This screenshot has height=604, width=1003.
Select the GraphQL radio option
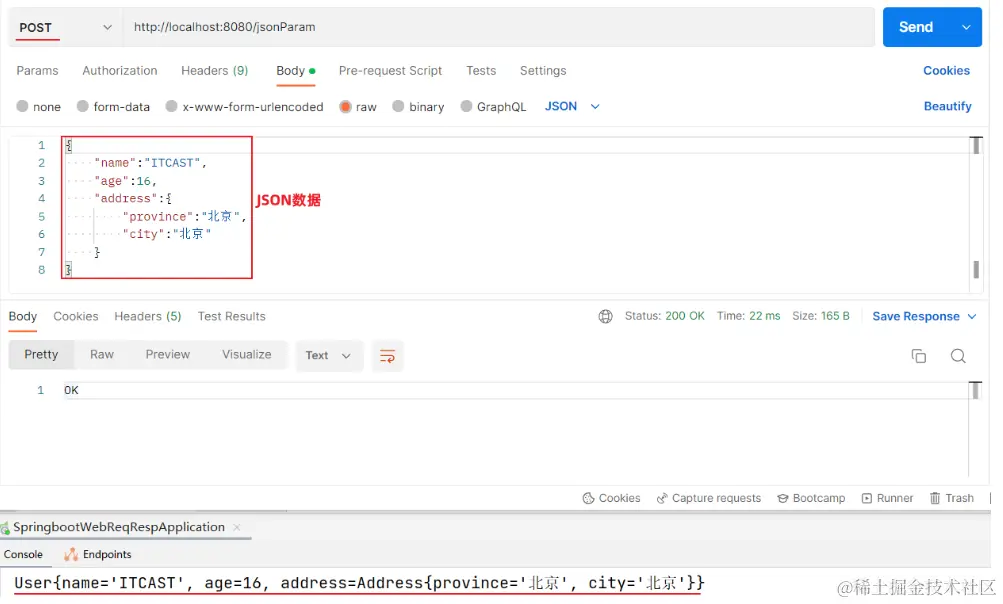[x=466, y=106]
